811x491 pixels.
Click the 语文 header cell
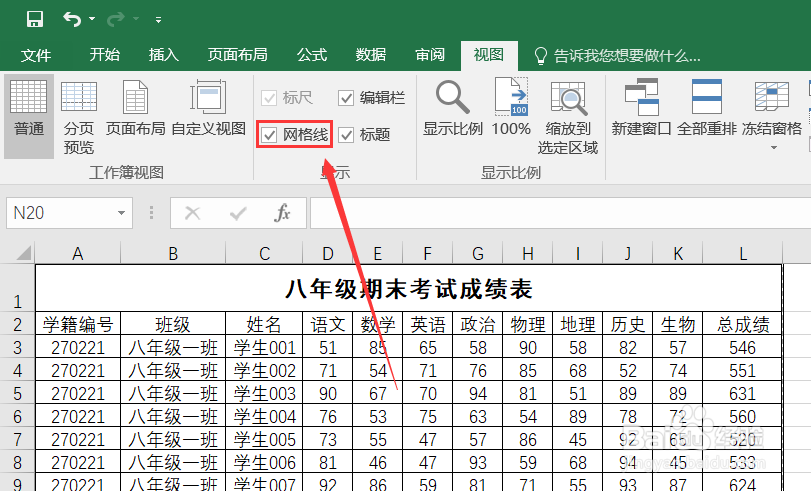click(327, 324)
